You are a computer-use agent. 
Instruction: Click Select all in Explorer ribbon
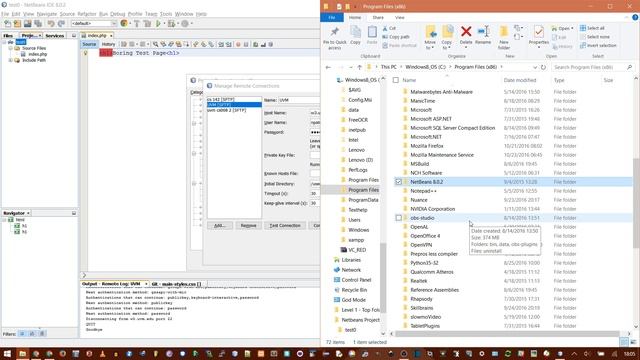pos(592,28)
